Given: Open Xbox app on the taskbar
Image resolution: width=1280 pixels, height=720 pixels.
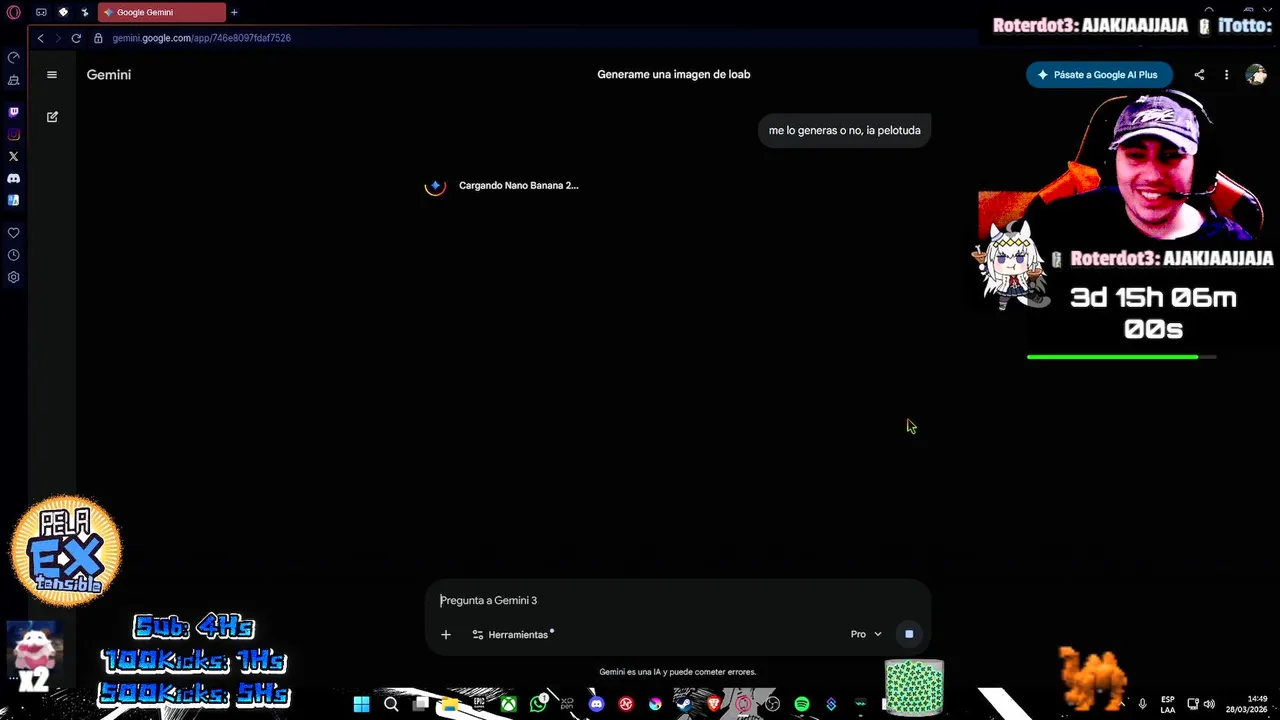Looking at the screenshot, I should coord(509,704).
